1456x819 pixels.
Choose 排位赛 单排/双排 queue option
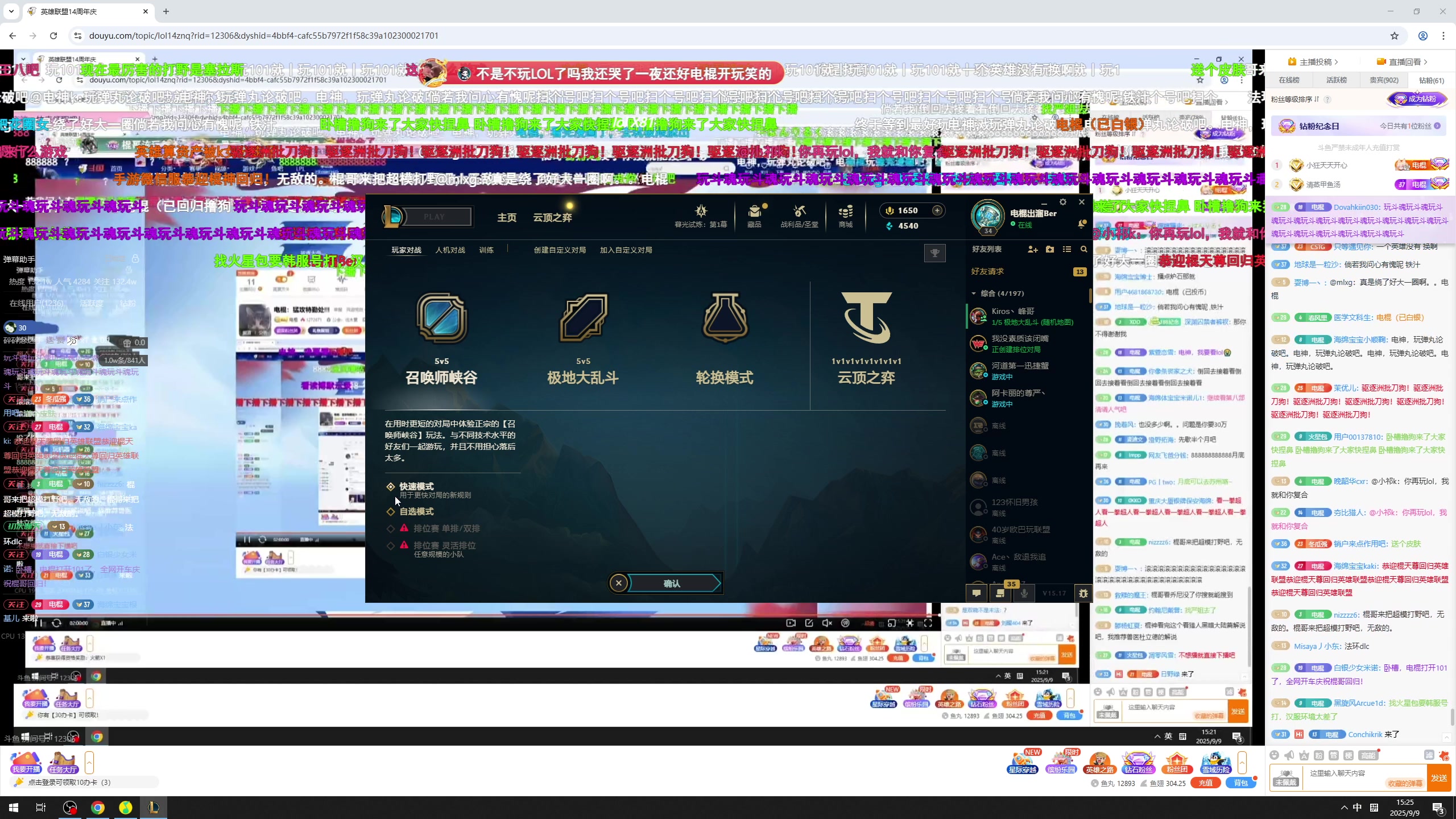433,528
